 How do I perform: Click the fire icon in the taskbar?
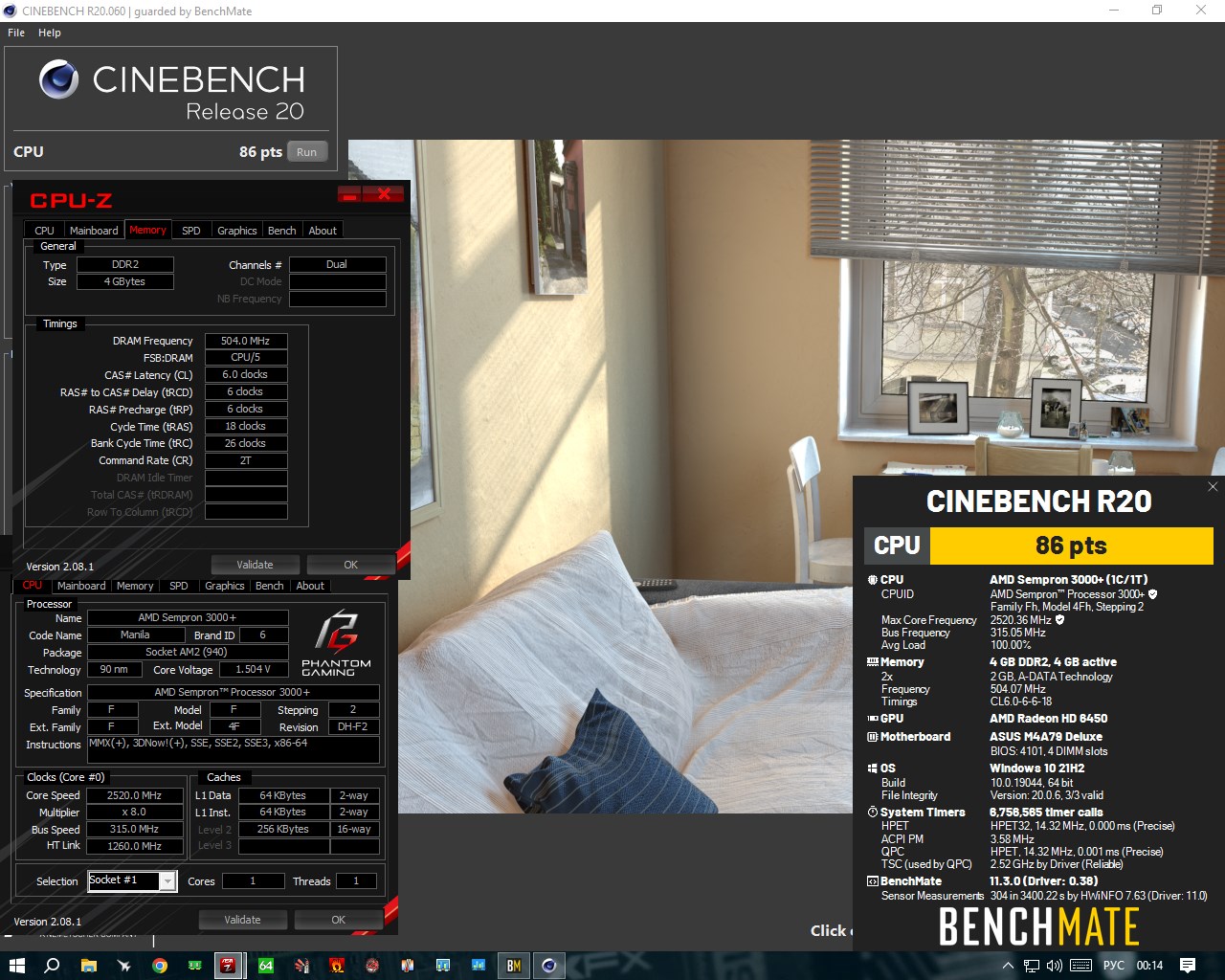[x=337, y=966]
